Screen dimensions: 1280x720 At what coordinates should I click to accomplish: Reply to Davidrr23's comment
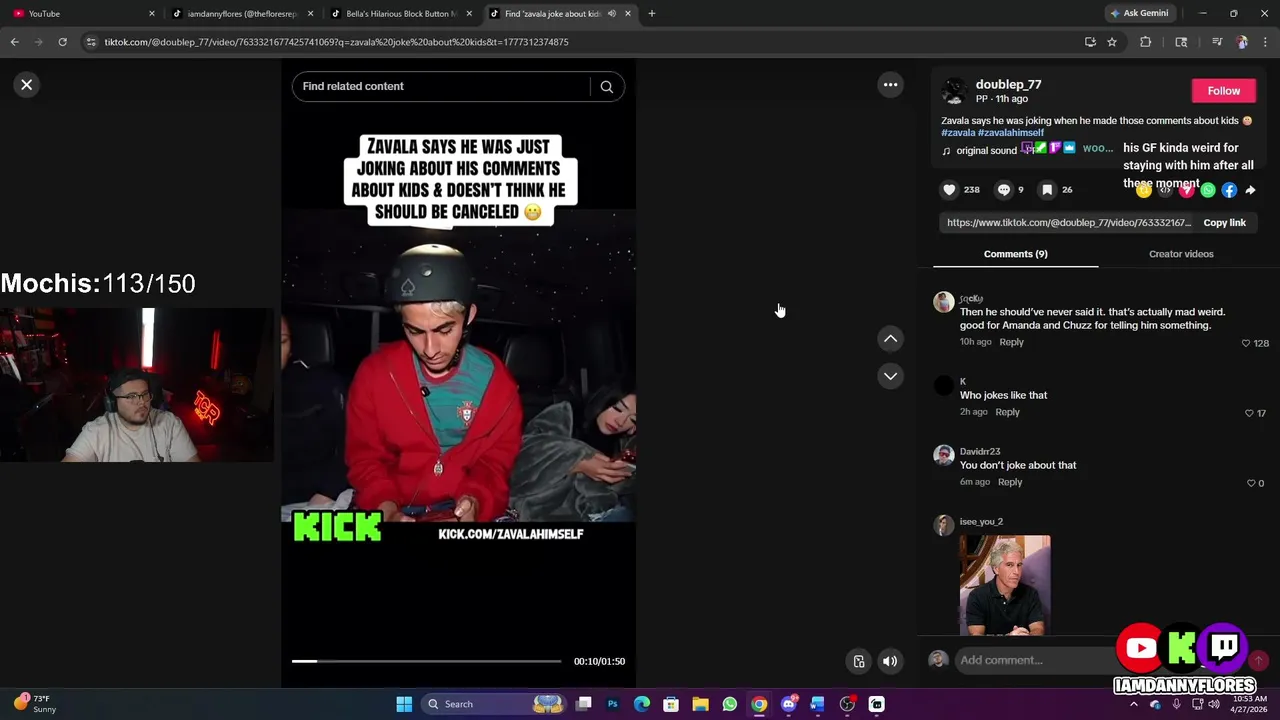coord(1010,482)
